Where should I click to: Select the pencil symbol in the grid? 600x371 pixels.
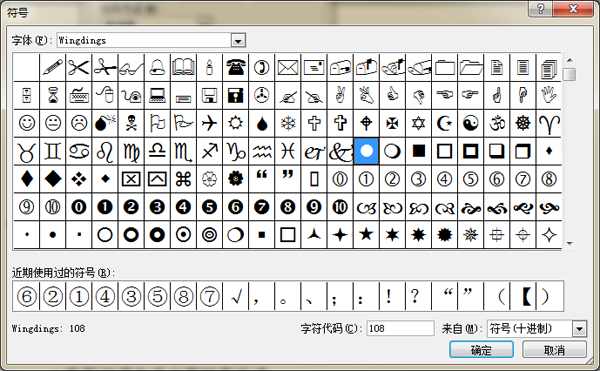pyautogui.click(x=53, y=68)
